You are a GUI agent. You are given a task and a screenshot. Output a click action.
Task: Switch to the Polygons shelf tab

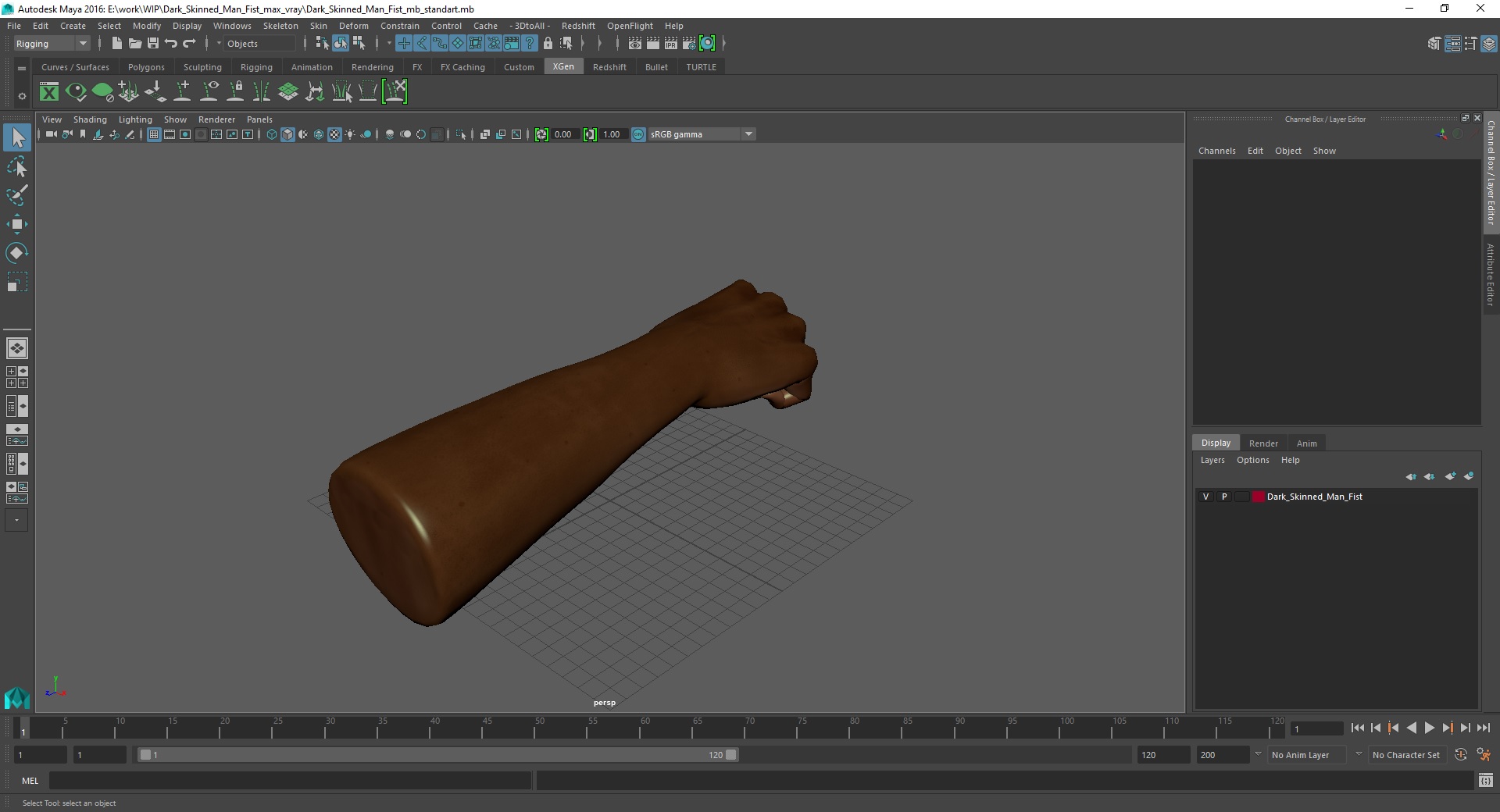[x=146, y=67]
